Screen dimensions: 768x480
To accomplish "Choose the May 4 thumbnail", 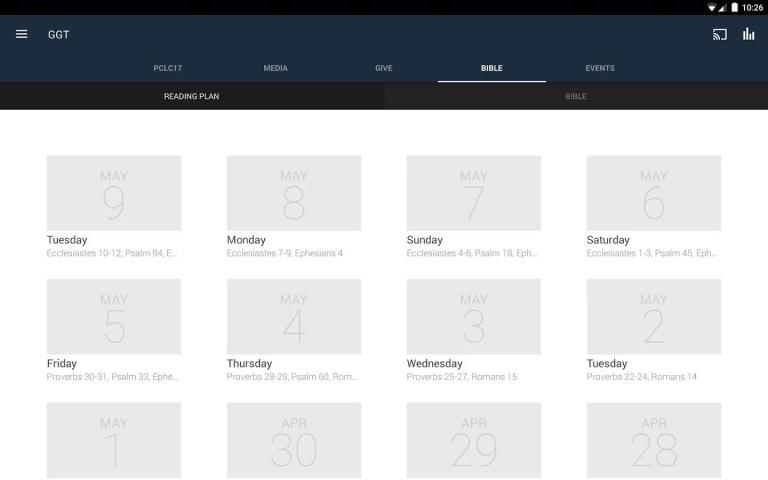I will pyautogui.click(x=294, y=317).
